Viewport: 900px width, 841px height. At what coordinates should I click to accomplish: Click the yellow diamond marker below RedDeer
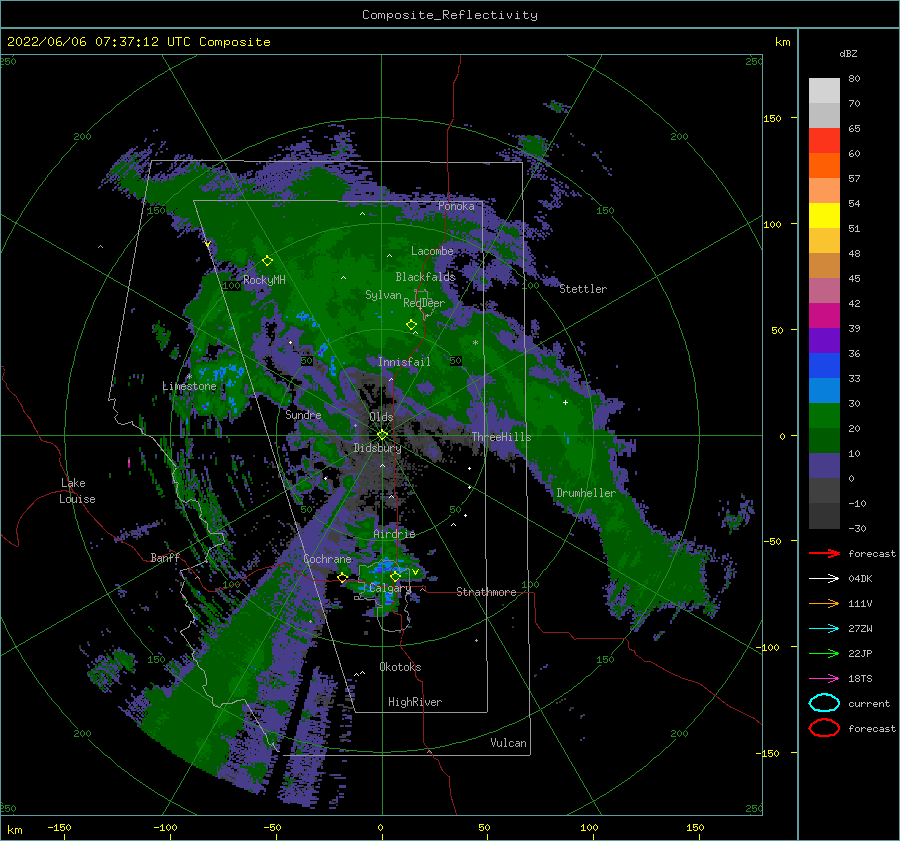pos(411,325)
